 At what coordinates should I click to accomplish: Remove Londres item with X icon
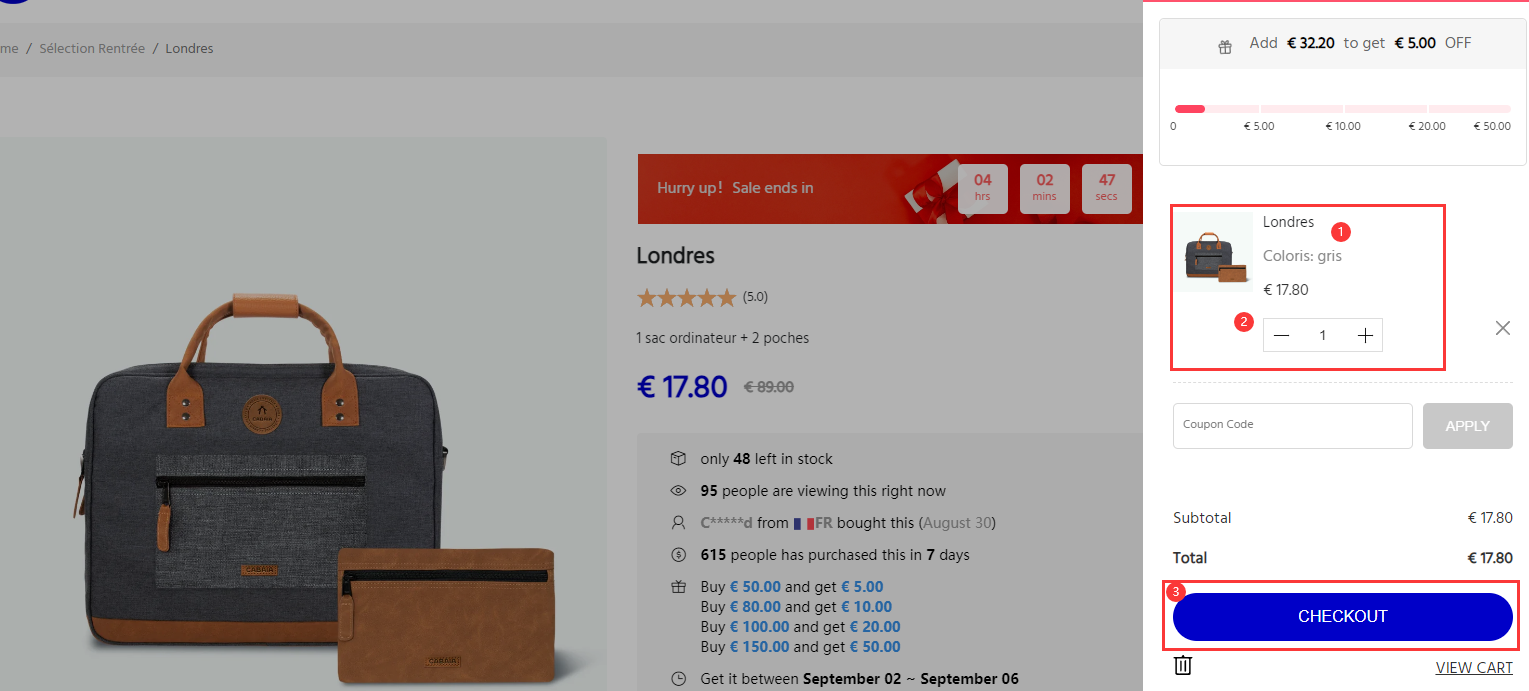(x=1502, y=327)
